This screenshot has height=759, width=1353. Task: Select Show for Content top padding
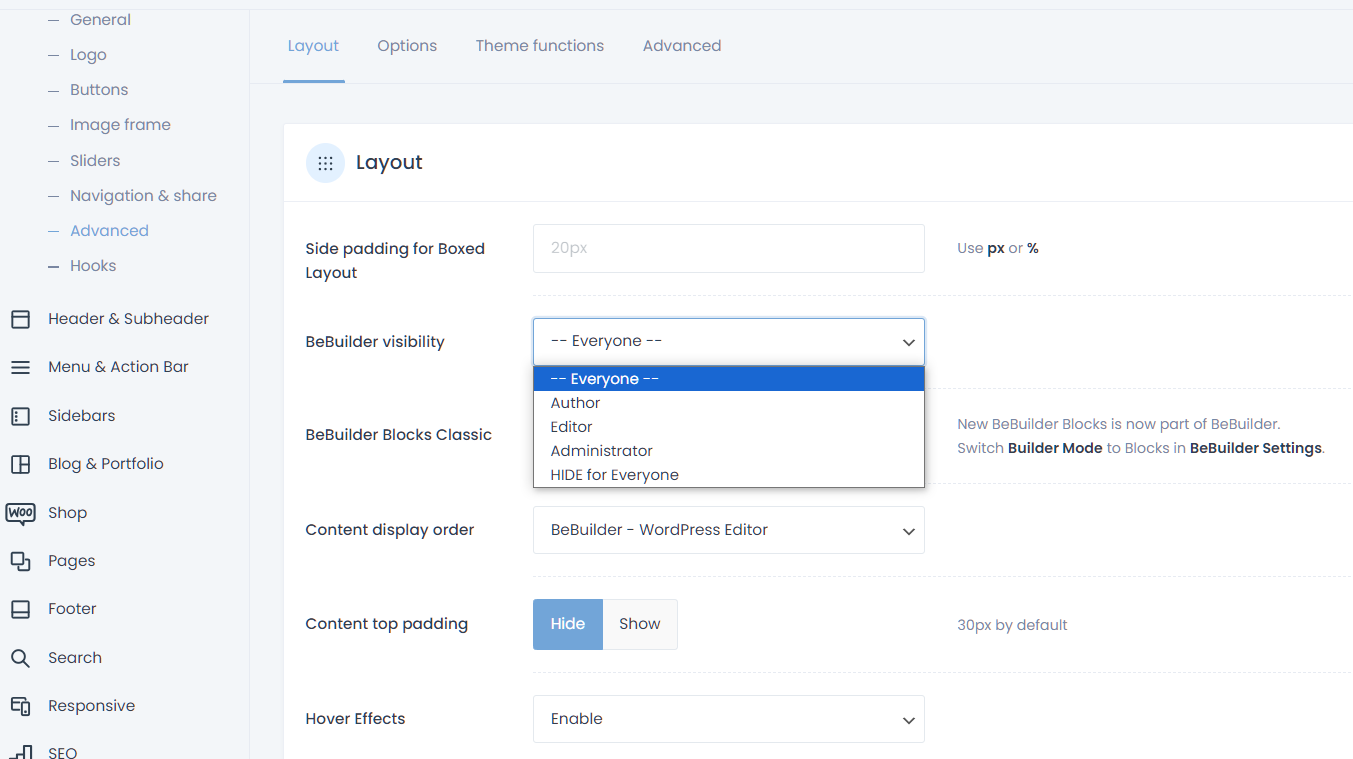tap(640, 624)
